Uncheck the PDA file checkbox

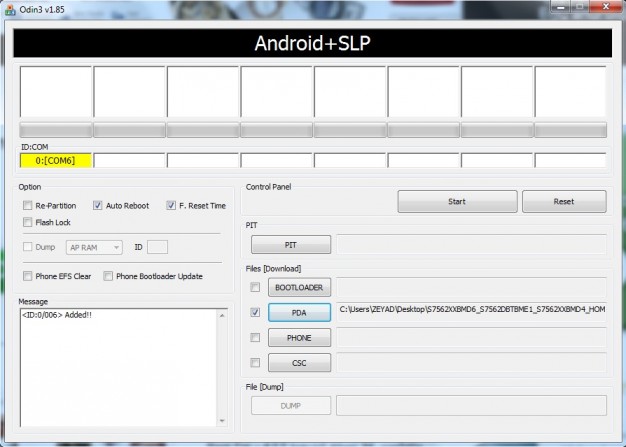coord(255,312)
